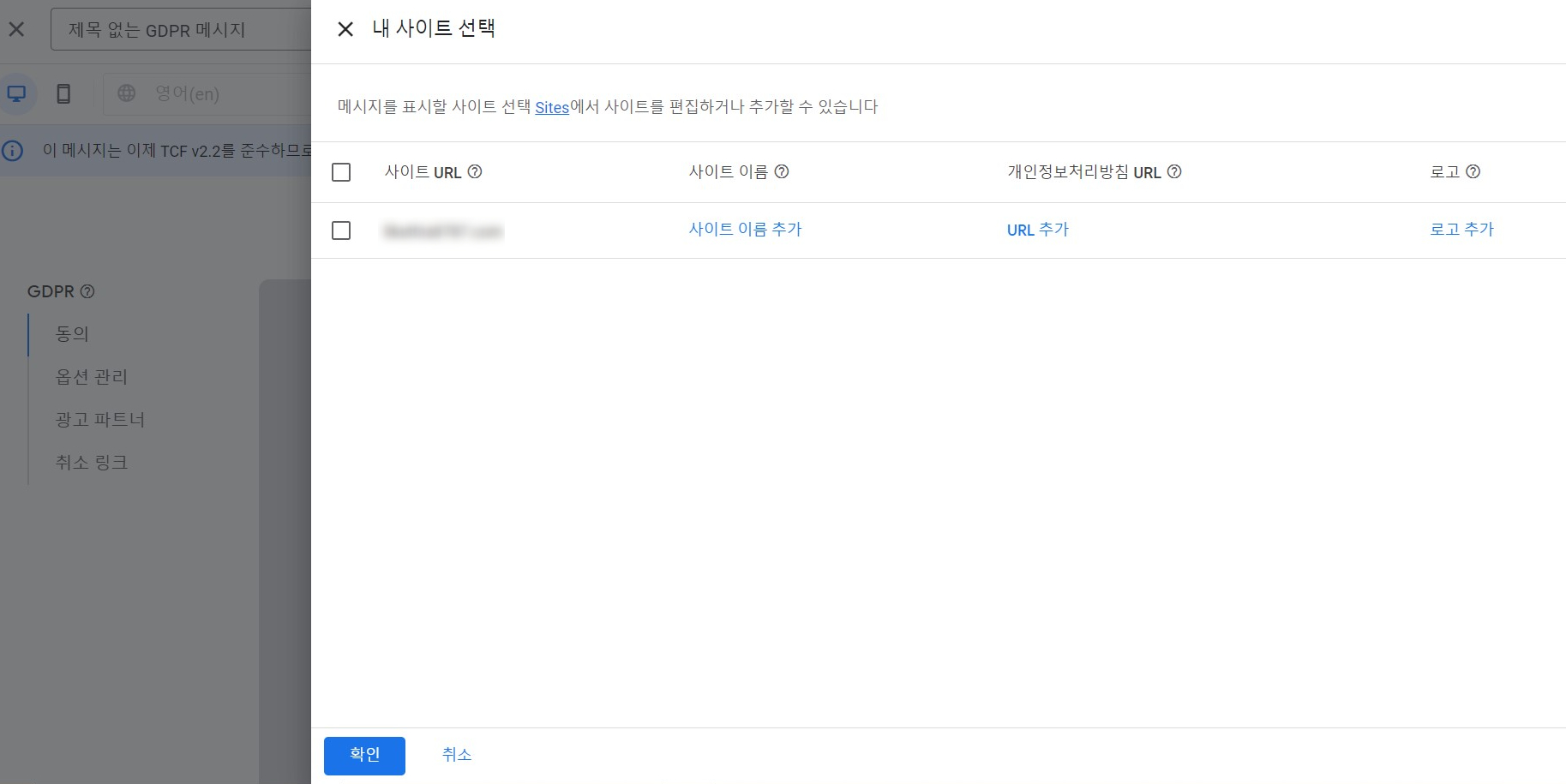Close the 내 사이트 선택 panel

pyautogui.click(x=345, y=29)
